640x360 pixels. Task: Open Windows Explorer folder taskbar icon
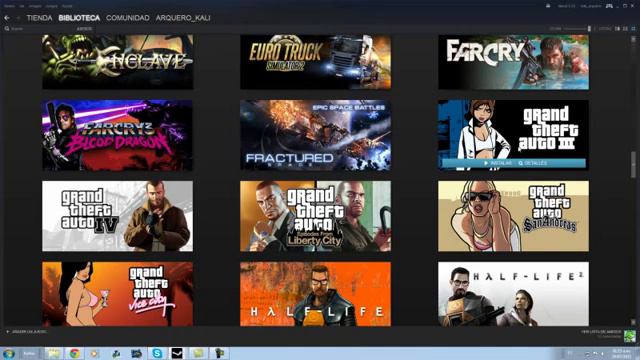(x=53, y=353)
